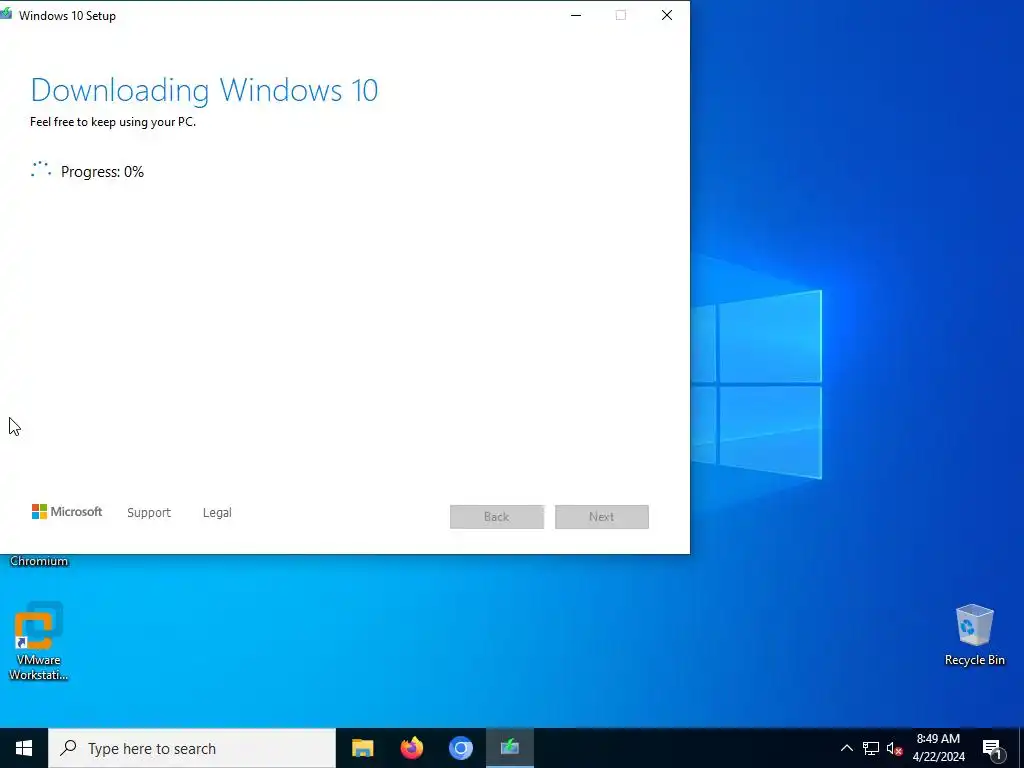
Task: Click the Feel free to keep using text
Action: click(113, 122)
